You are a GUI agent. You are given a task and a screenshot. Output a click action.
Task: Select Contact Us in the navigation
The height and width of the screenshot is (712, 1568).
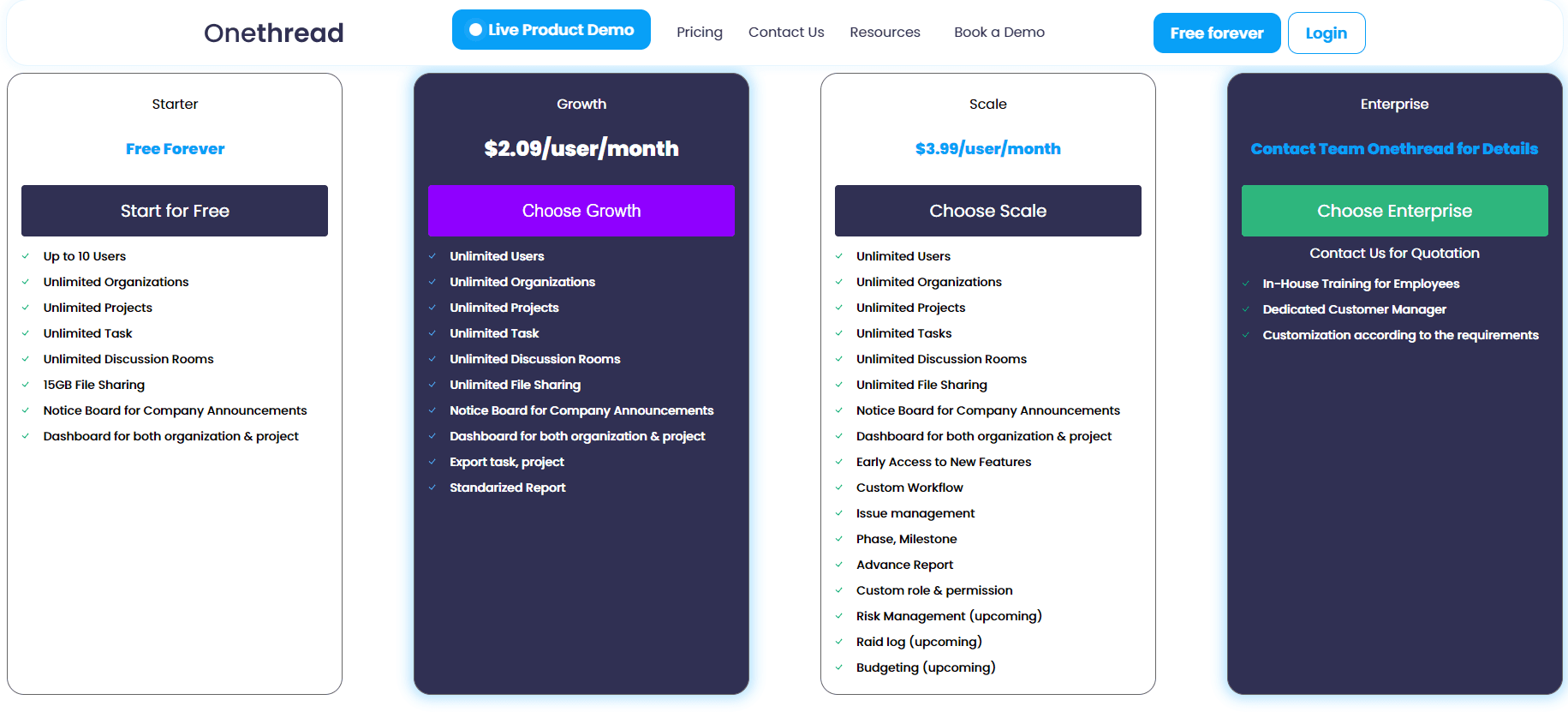[785, 32]
